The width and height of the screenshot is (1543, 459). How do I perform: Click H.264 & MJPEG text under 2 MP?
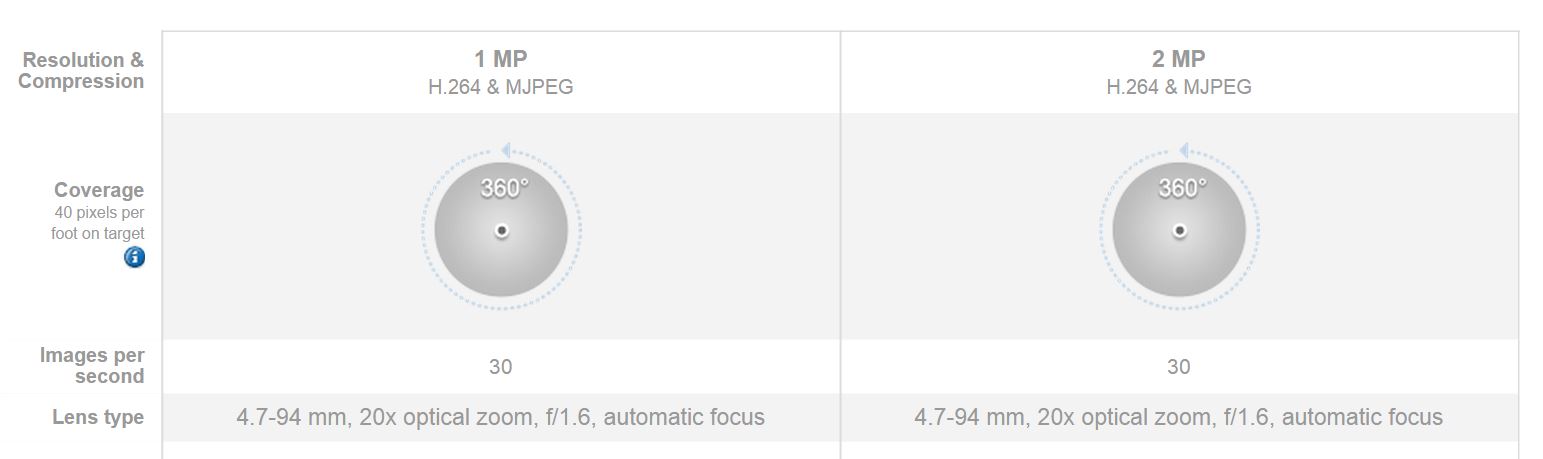click(1179, 87)
